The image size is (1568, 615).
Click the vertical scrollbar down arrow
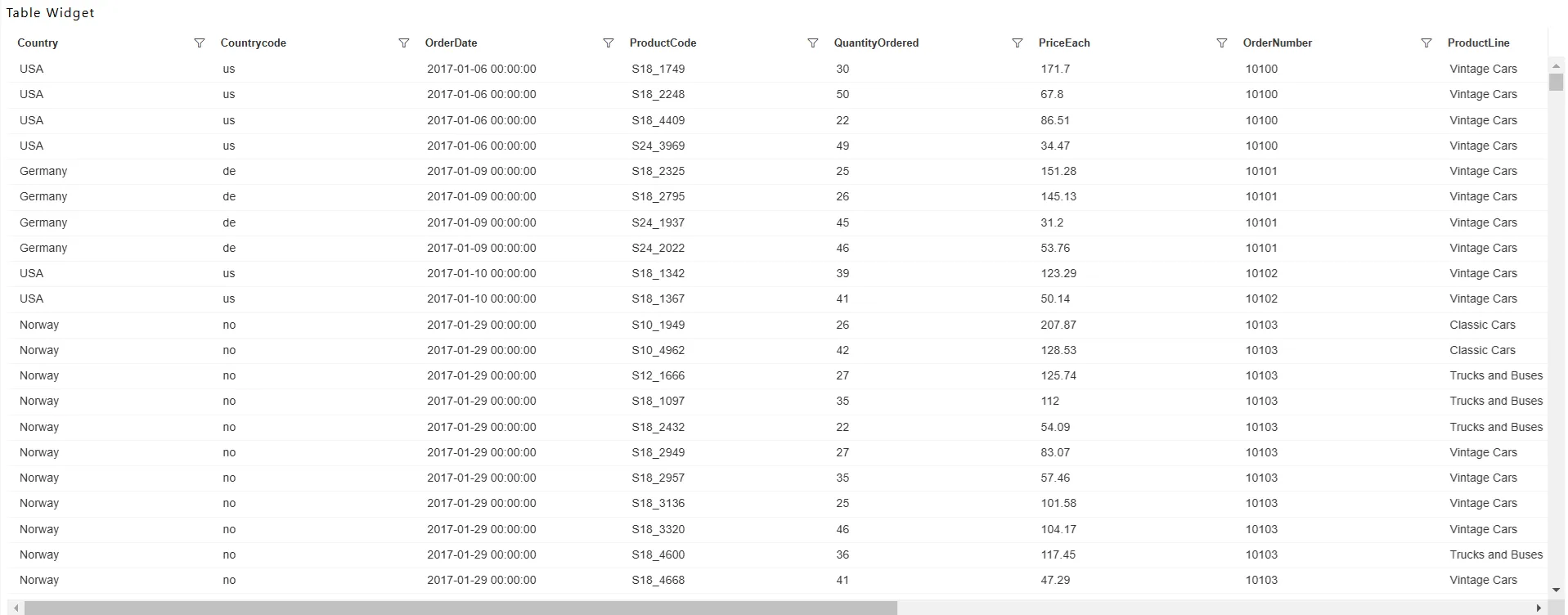pos(1556,589)
